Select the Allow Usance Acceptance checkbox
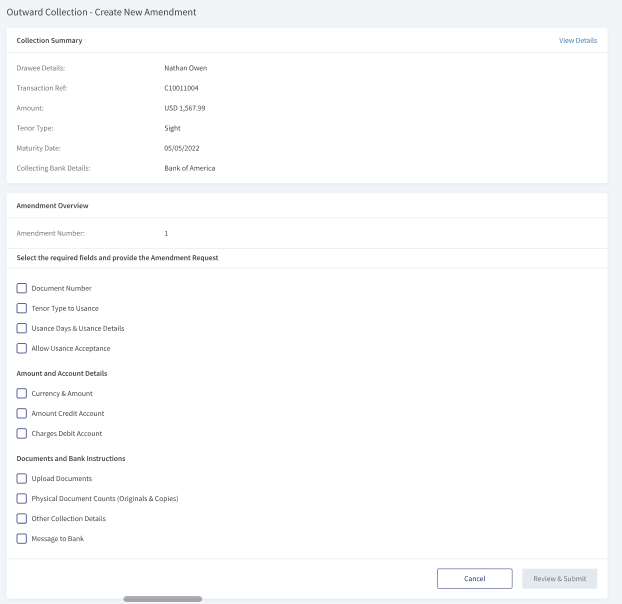 pos(22,348)
